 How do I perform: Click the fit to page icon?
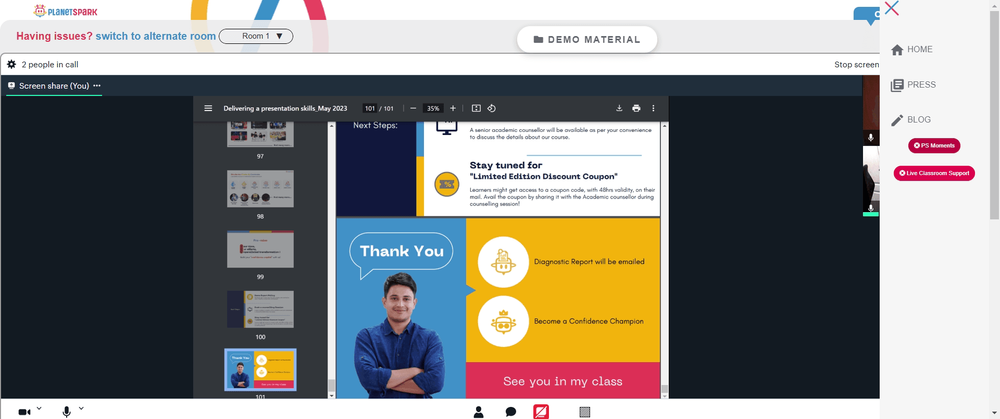tap(476, 108)
